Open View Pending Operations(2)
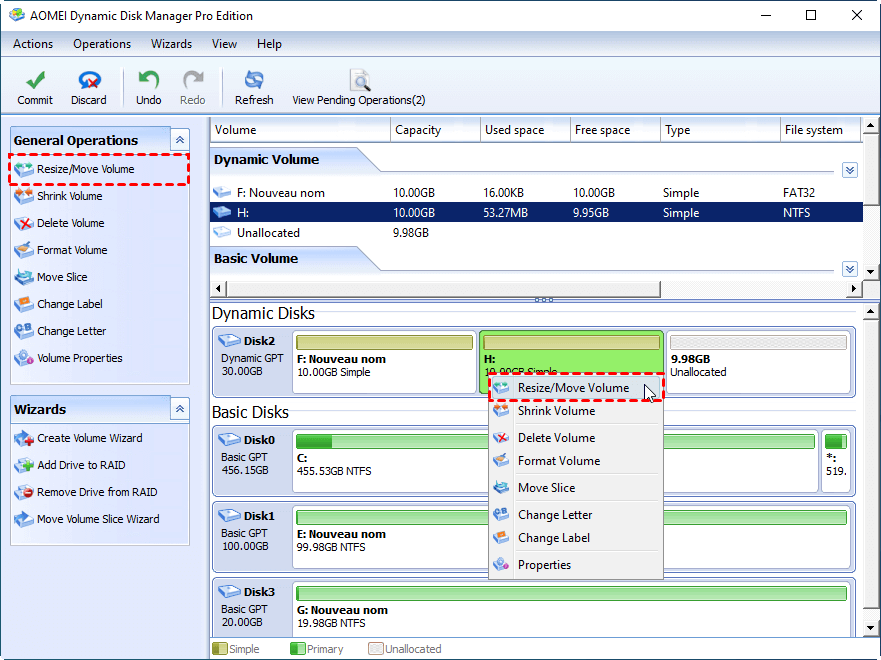 tap(359, 88)
